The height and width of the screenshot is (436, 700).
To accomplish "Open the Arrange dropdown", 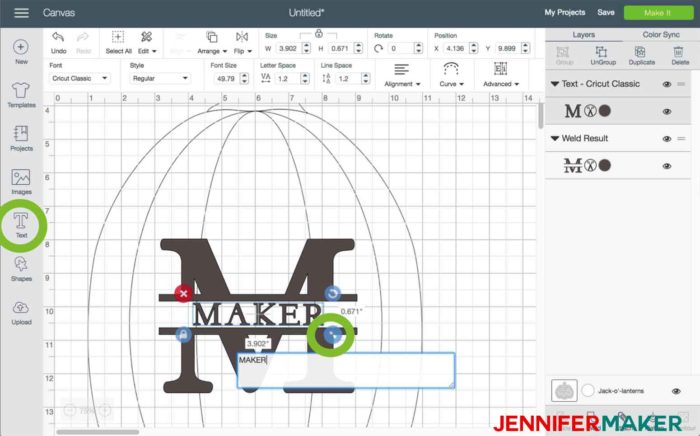I will [x=212, y=43].
